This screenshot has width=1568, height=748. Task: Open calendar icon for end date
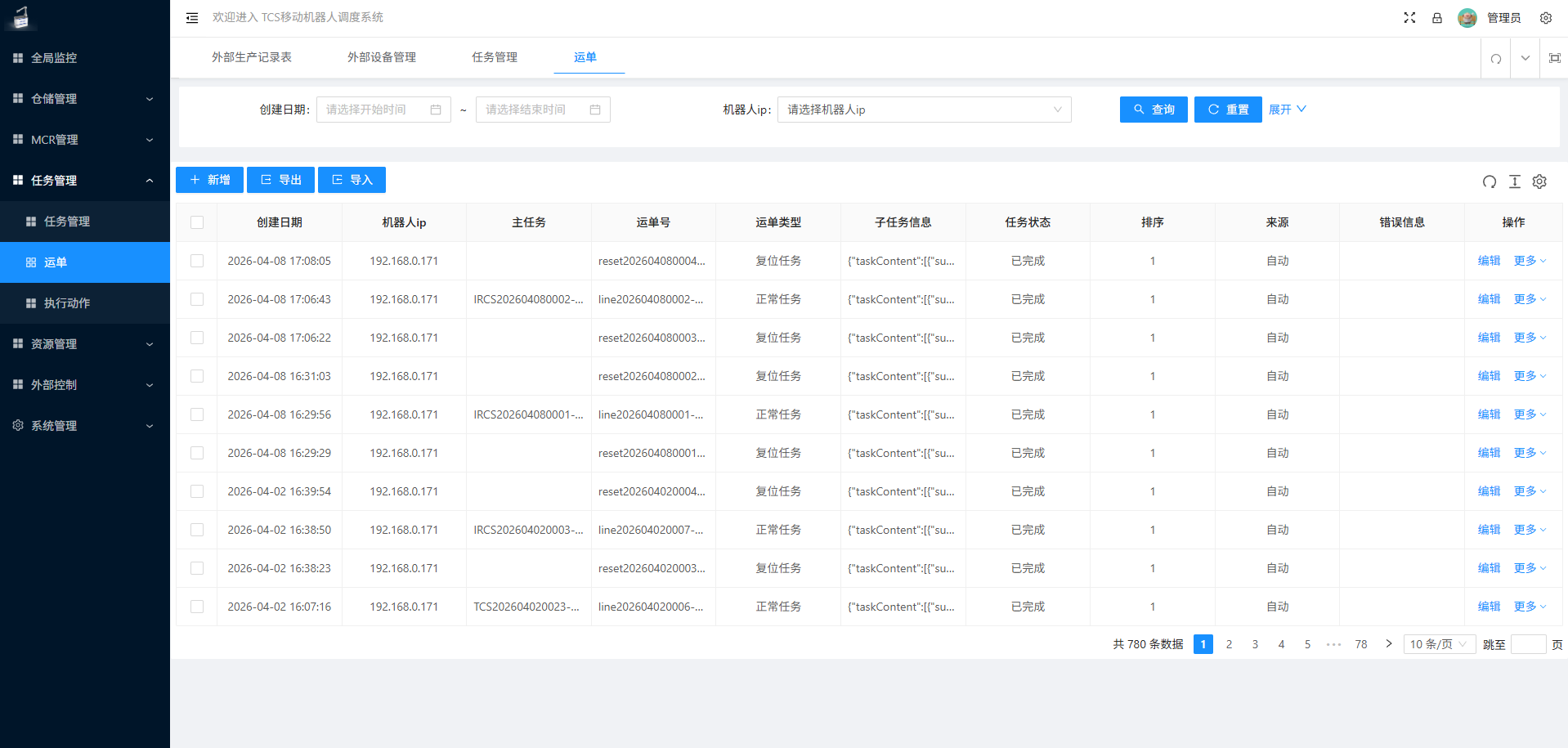(x=595, y=110)
